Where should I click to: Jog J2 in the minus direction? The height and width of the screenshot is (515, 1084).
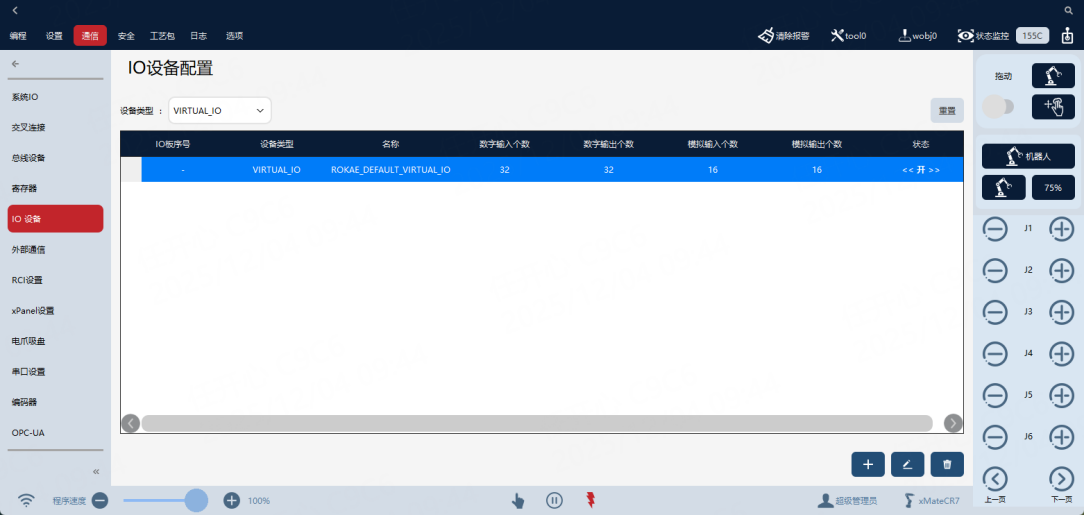coord(995,270)
